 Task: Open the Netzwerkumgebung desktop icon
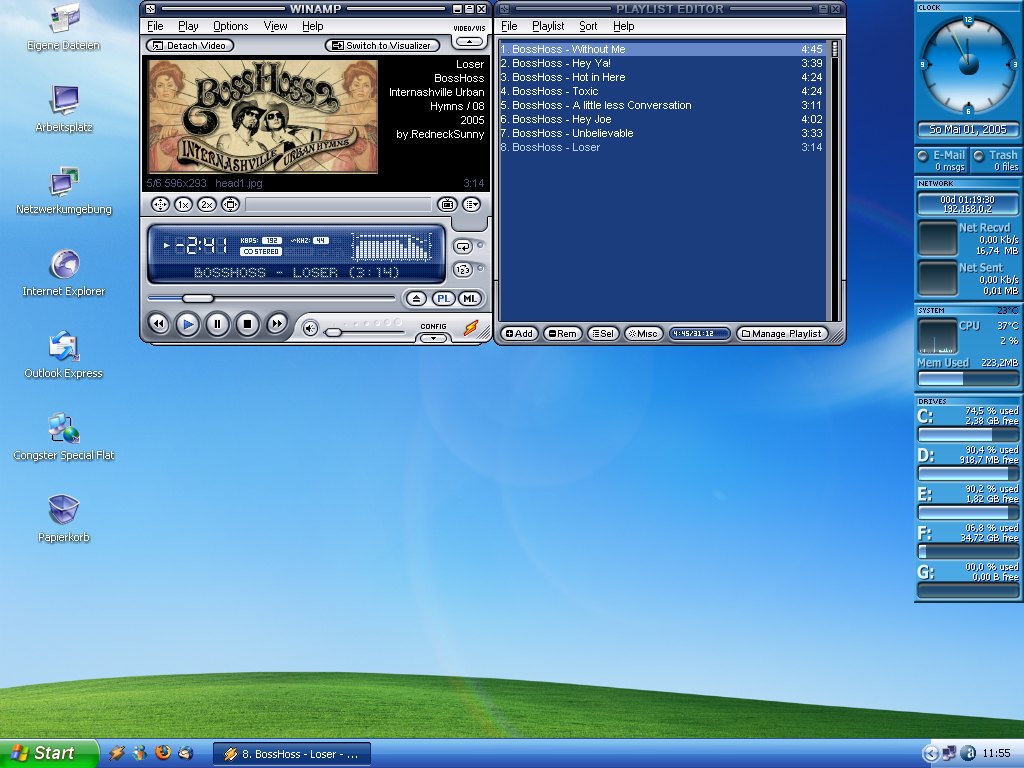click(63, 191)
